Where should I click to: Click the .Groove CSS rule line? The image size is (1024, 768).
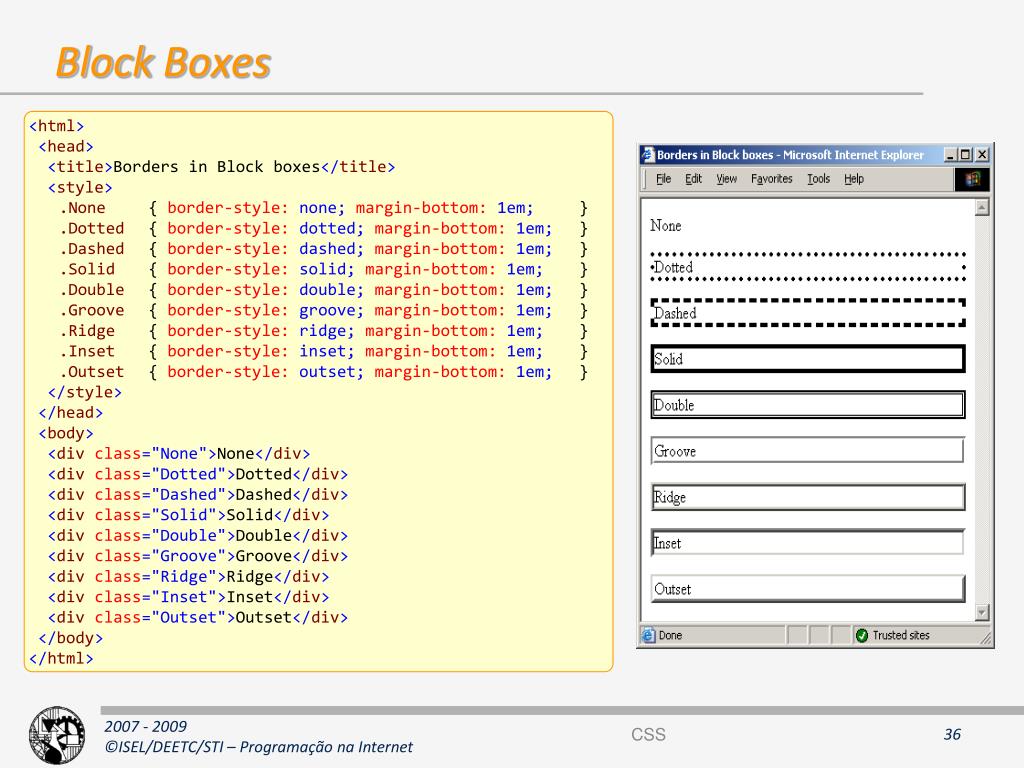pyautogui.click(x=324, y=310)
